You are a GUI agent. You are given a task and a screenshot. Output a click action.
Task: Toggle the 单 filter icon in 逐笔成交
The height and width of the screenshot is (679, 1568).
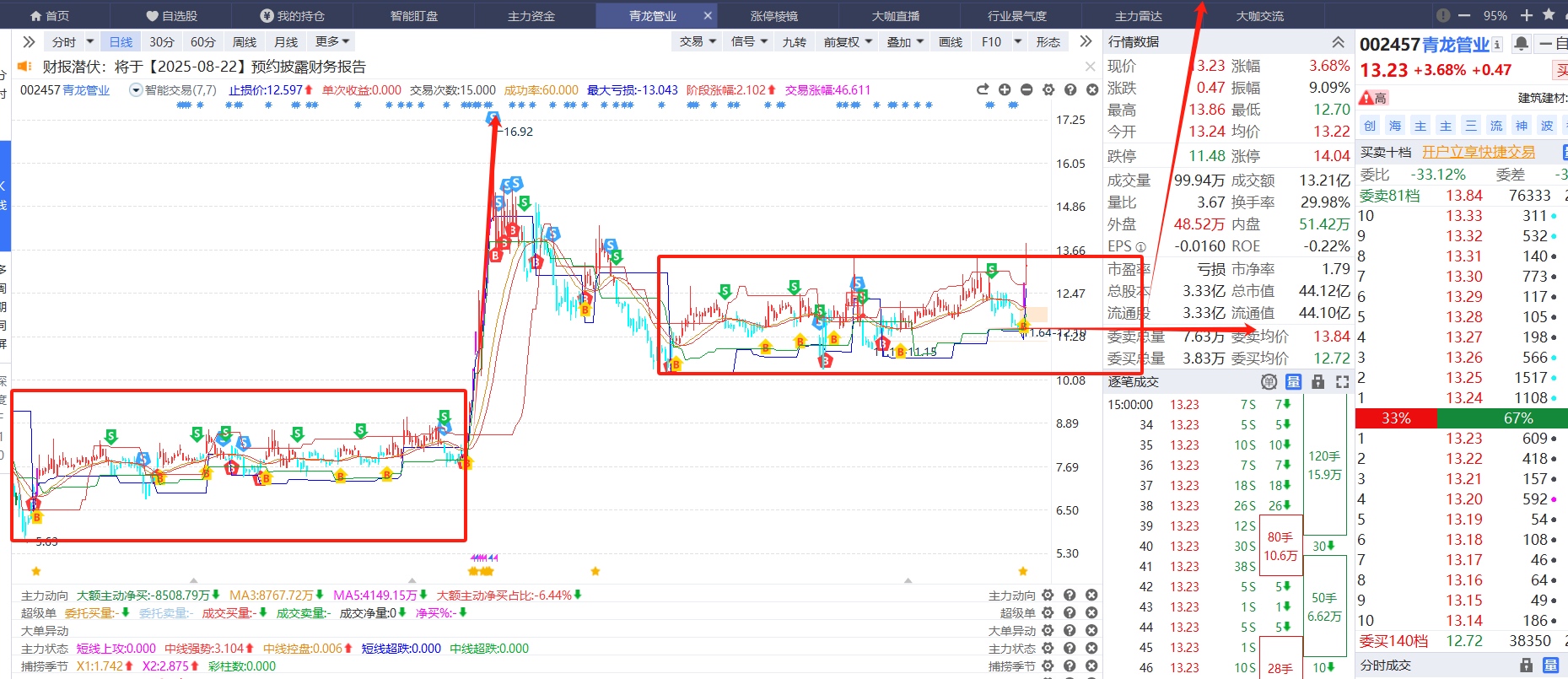pos(1269,382)
